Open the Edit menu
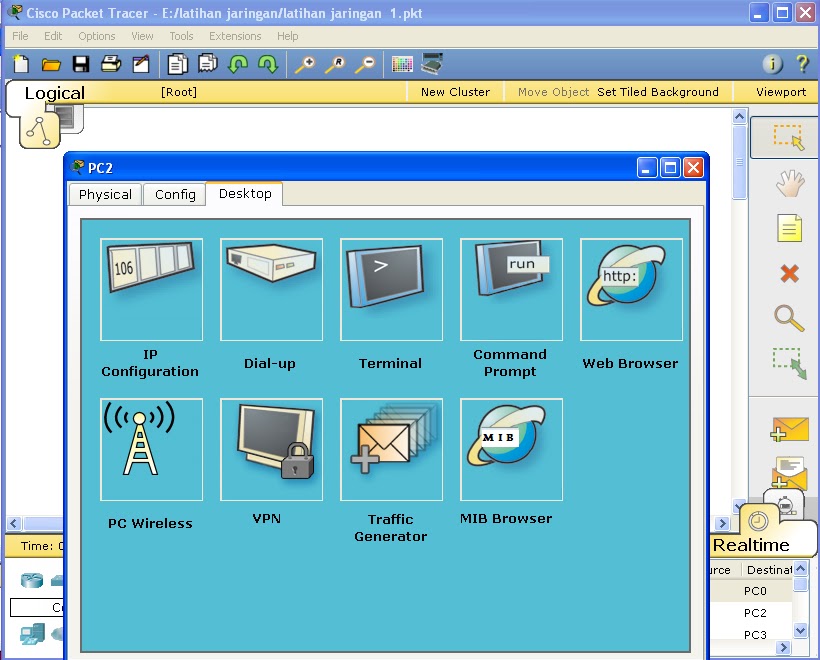This screenshot has width=820, height=660. [53, 36]
